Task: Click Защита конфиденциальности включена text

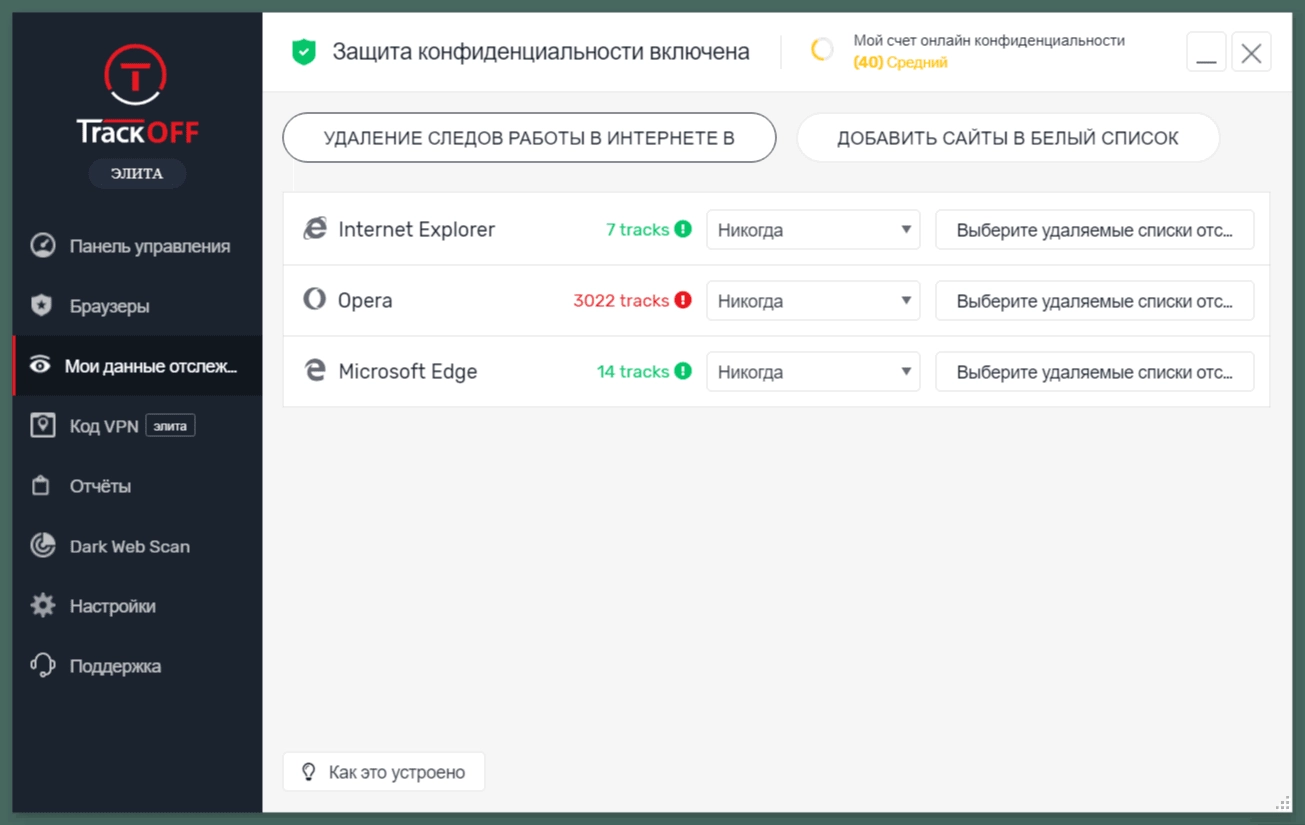Action: (541, 52)
